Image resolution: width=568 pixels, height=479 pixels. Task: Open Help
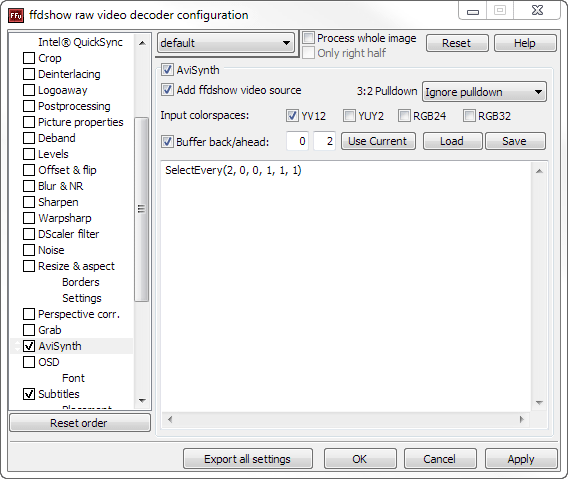(525, 43)
